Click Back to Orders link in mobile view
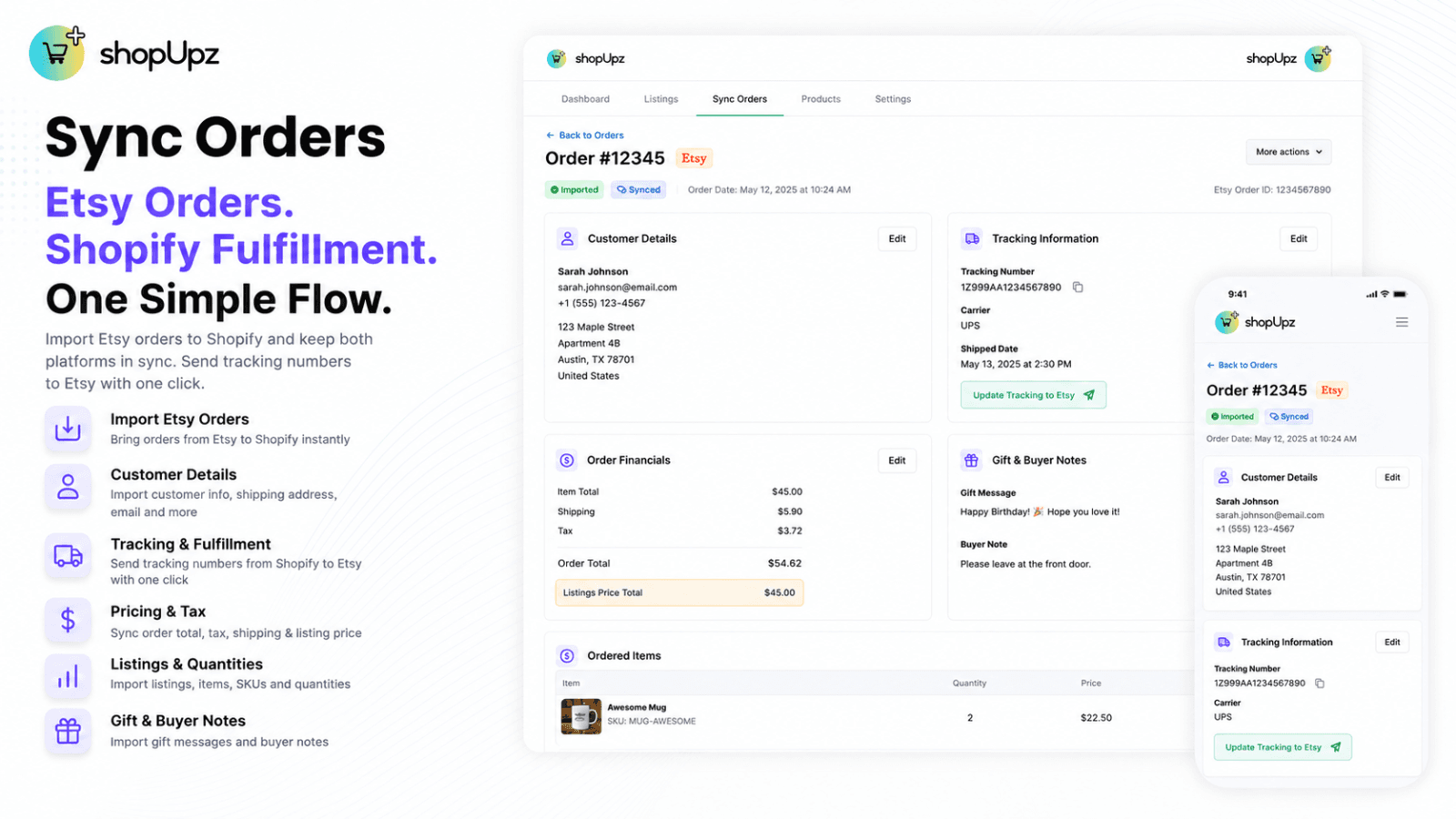The image size is (1456, 819). [x=1241, y=365]
